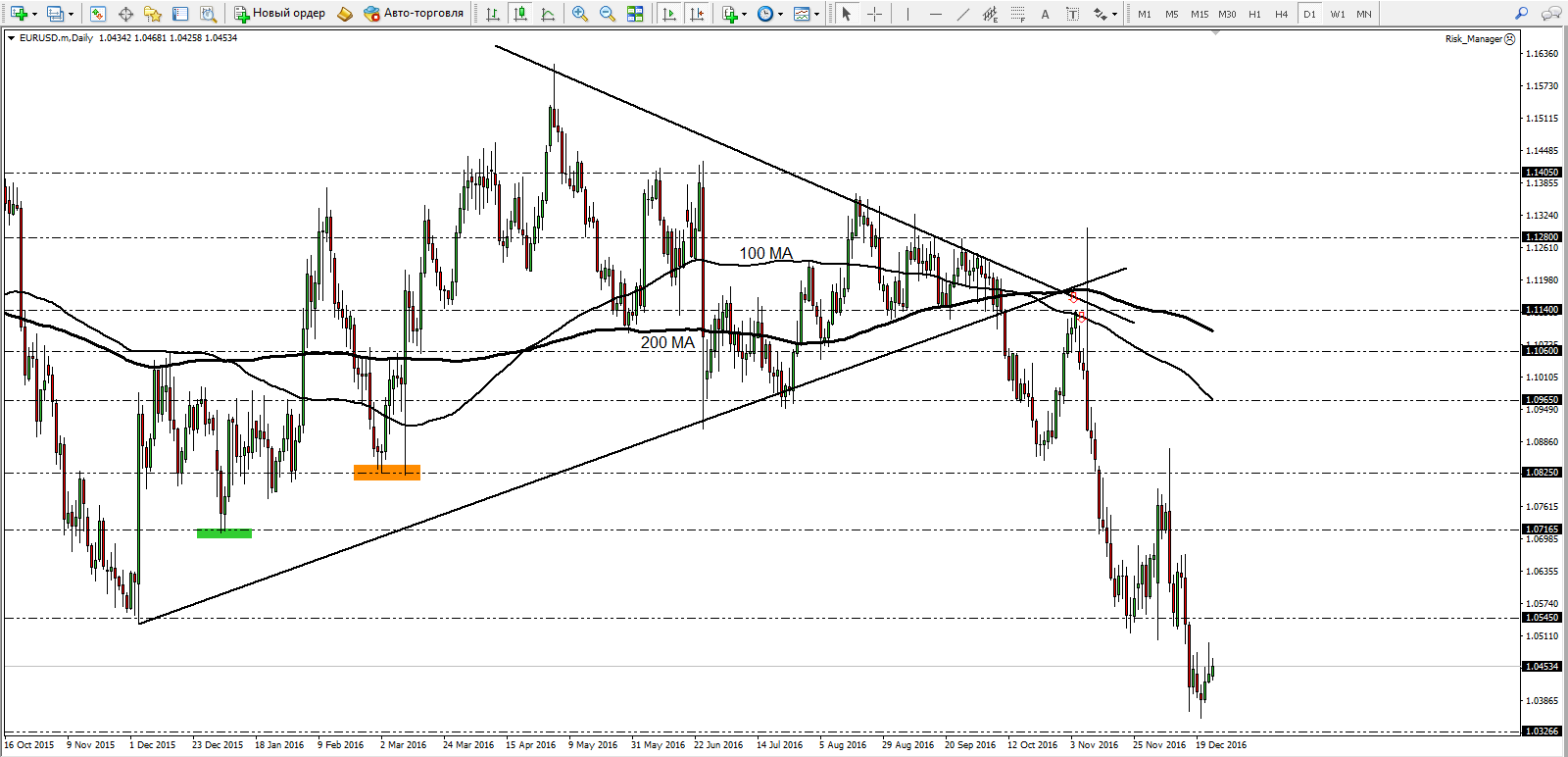Open the Terminal panel
Viewport: 1568px width, 757px height.
click(180, 14)
